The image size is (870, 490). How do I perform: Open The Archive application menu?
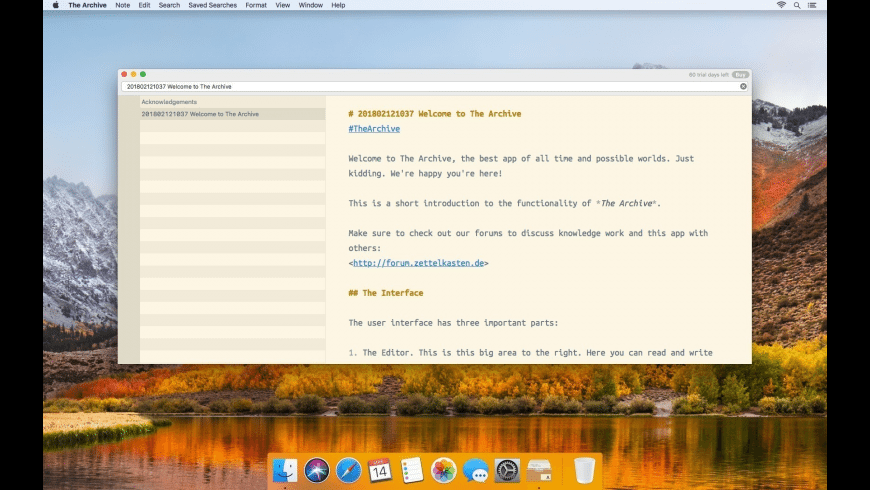(87, 5)
